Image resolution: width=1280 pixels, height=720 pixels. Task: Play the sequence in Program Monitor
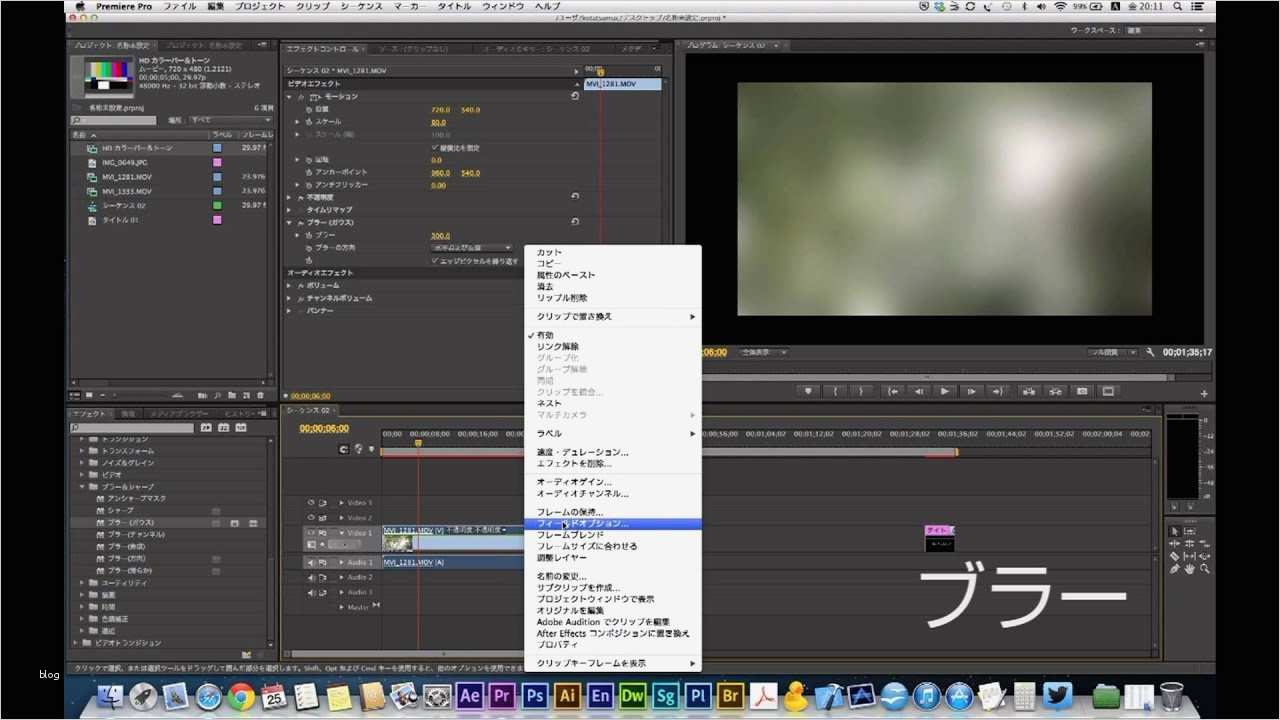[x=944, y=391]
